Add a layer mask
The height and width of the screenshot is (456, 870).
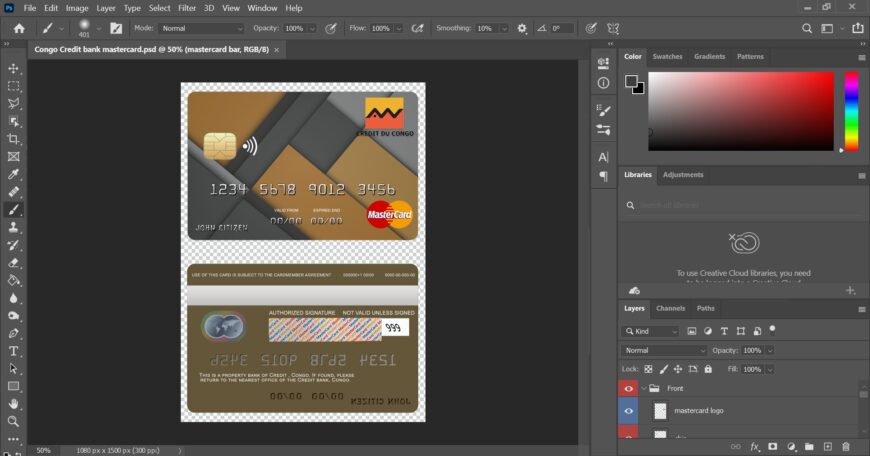(772, 447)
